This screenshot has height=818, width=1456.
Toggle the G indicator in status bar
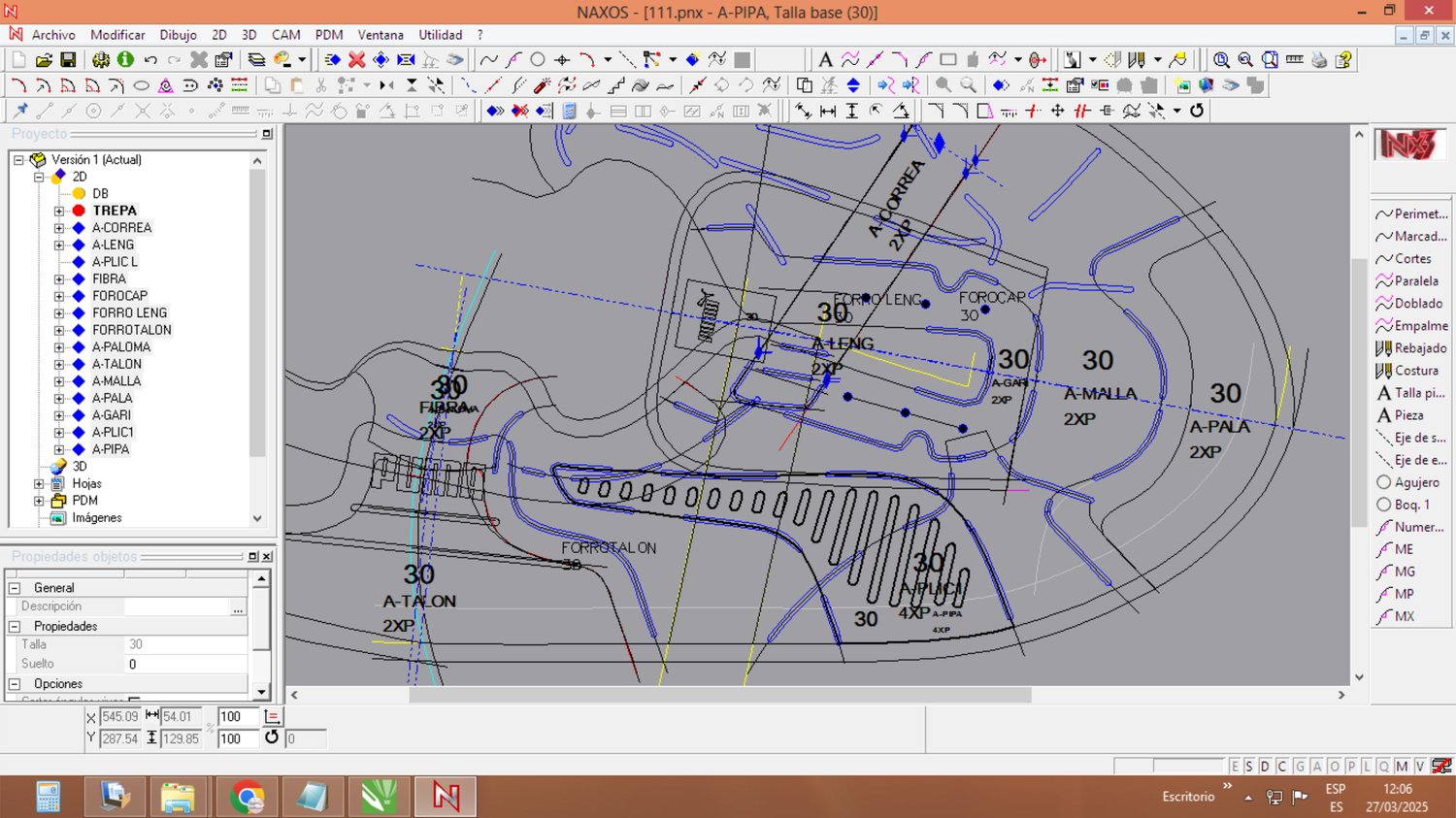(x=1300, y=767)
